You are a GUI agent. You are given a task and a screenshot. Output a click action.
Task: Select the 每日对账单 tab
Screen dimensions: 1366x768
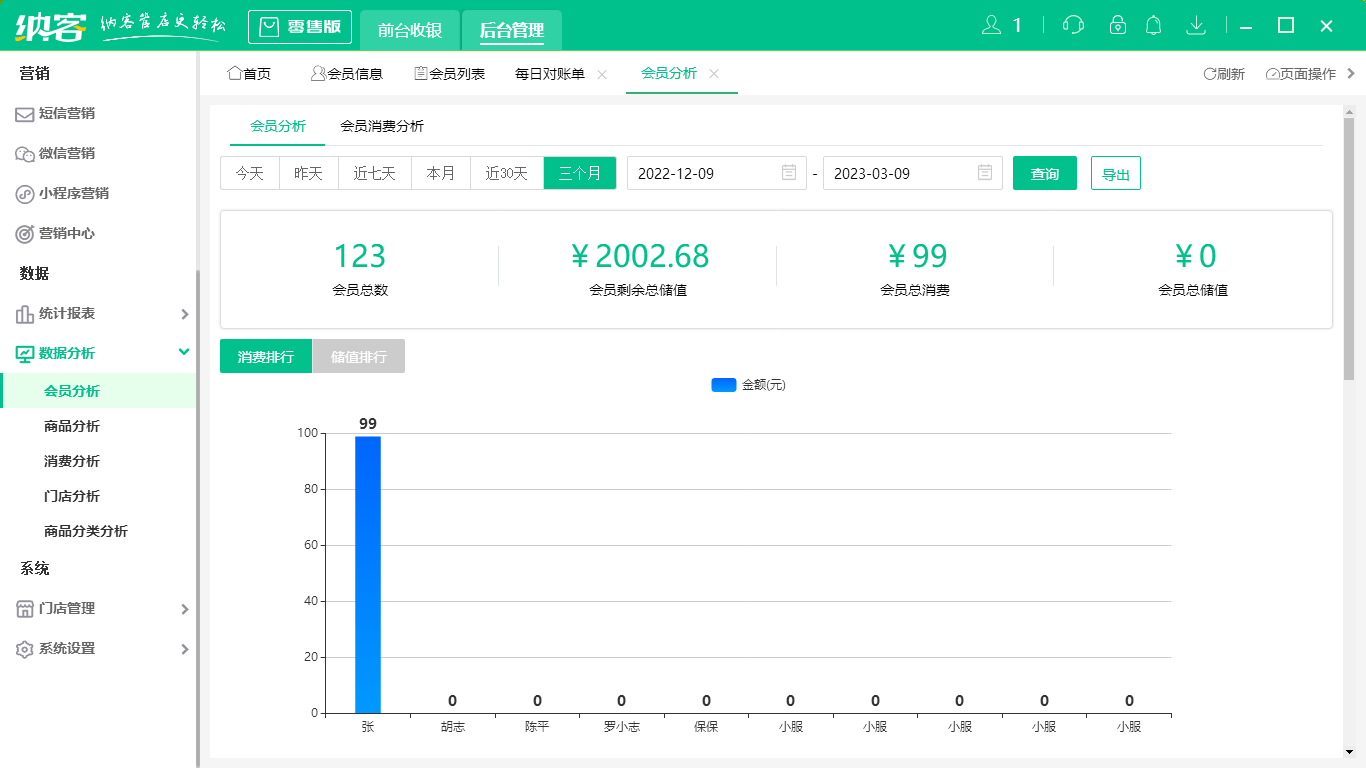pos(550,74)
